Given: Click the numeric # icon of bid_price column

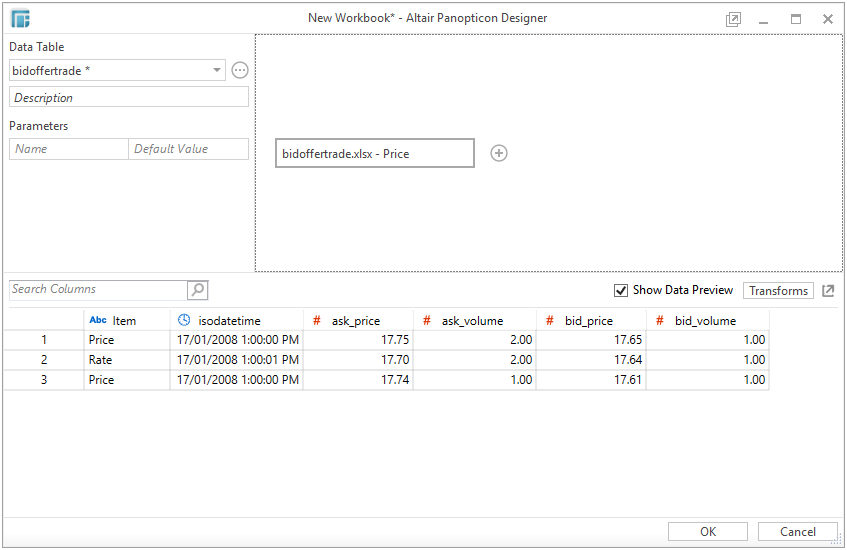Looking at the screenshot, I should (x=550, y=320).
